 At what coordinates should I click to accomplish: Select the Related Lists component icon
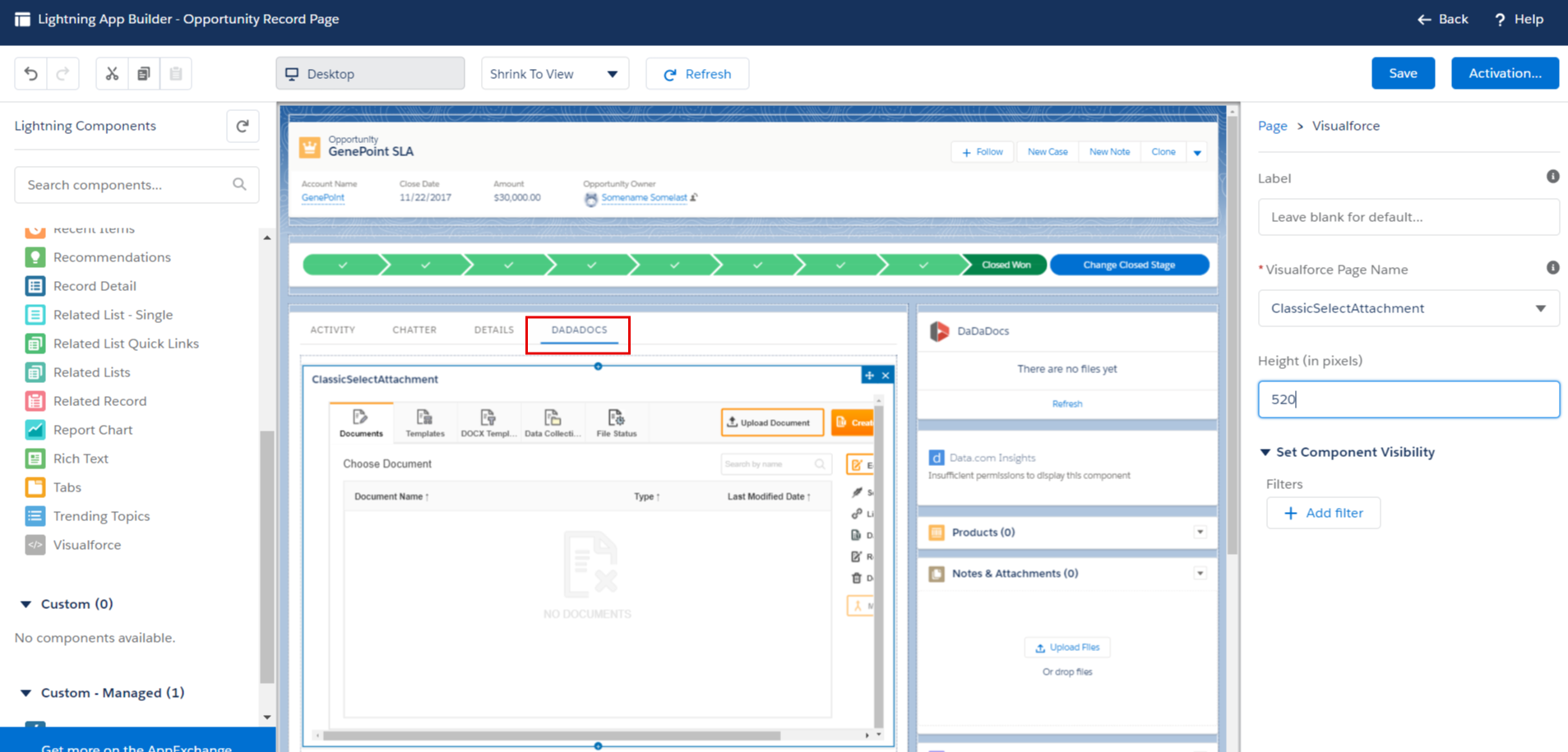tap(35, 372)
